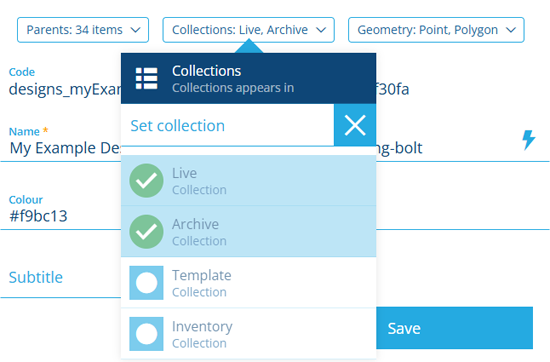The image size is (550, 362).
Task: Edit the Name field value
Action: [x=65, y=148]
